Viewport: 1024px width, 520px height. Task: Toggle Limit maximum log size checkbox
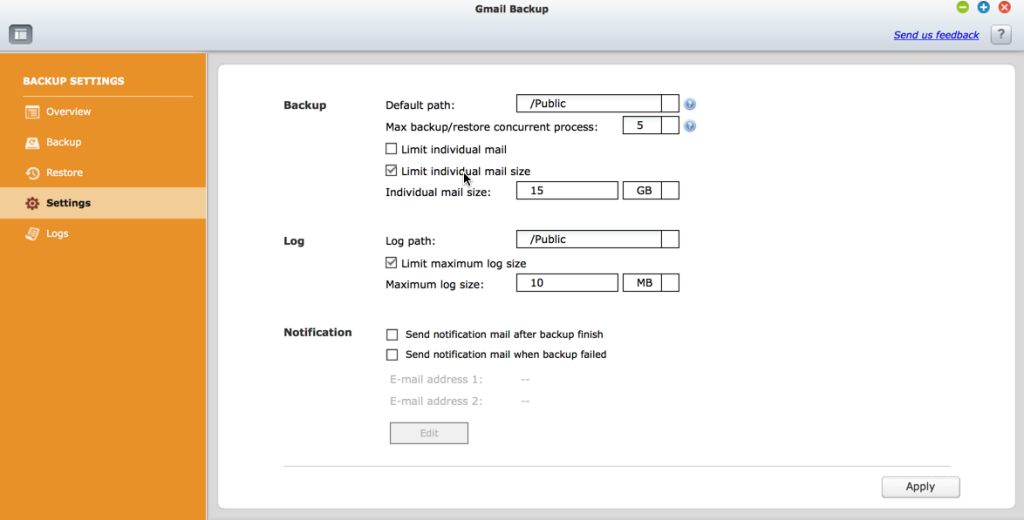392,263
